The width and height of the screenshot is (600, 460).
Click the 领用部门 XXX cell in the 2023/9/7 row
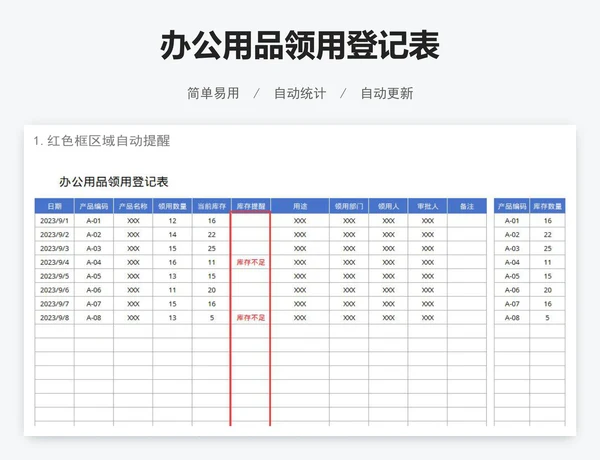pyautogui.click(x=349, y=304)
